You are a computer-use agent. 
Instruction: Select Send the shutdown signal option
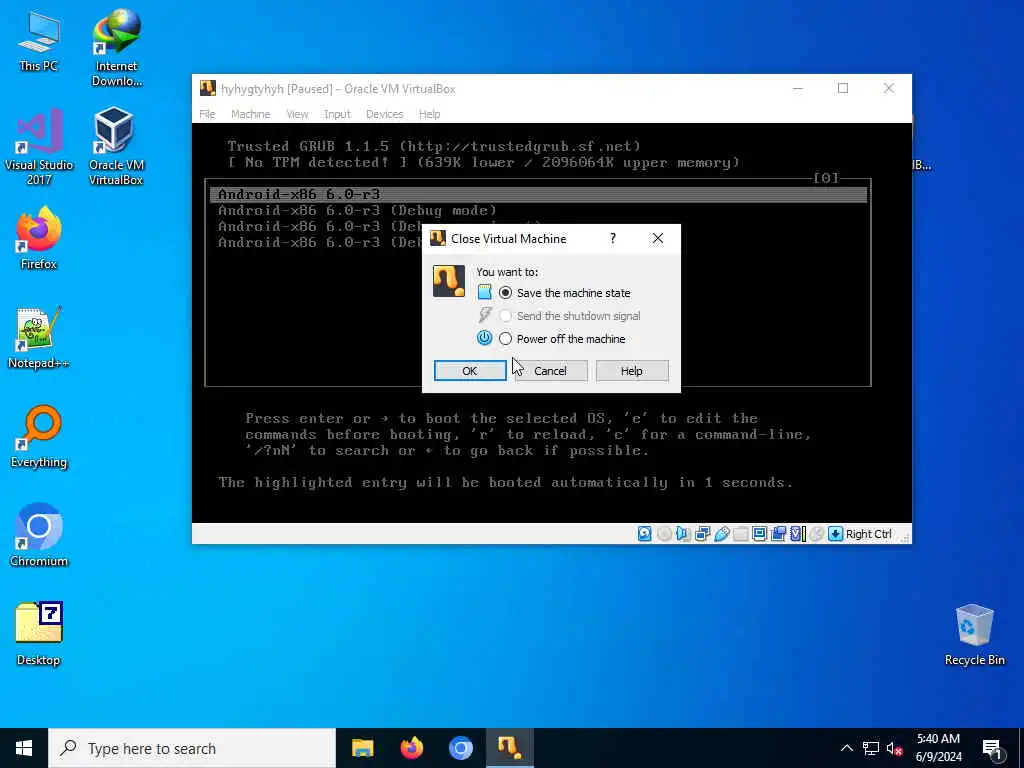coord(570,316)
